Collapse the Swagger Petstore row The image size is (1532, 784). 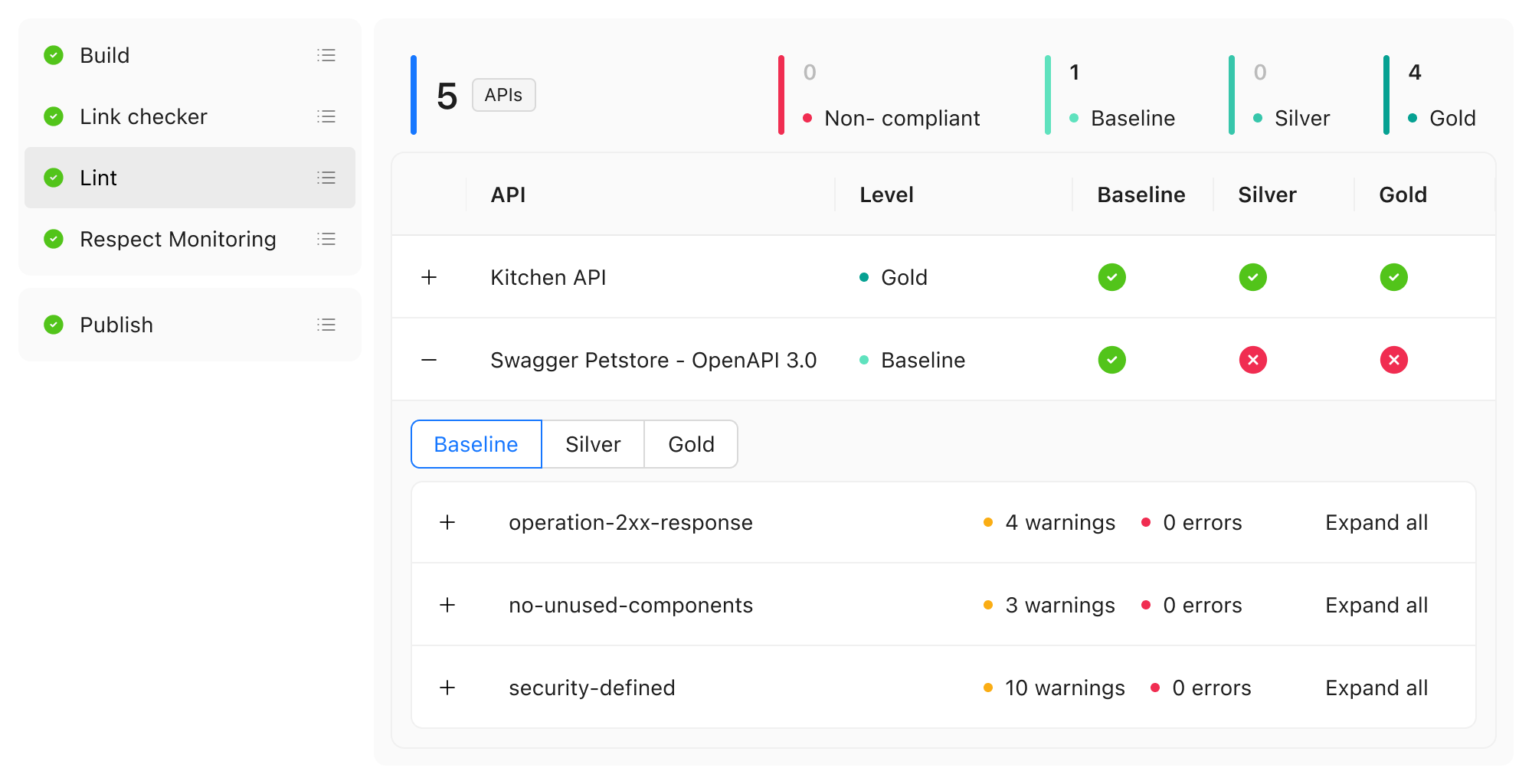(429, 360)
